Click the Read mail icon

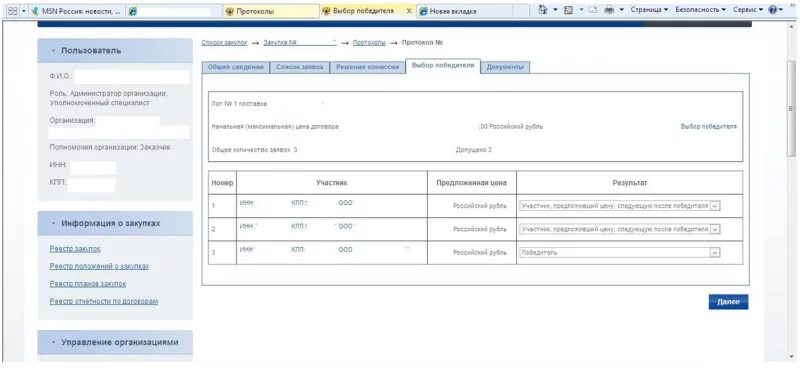pos(593,10)
